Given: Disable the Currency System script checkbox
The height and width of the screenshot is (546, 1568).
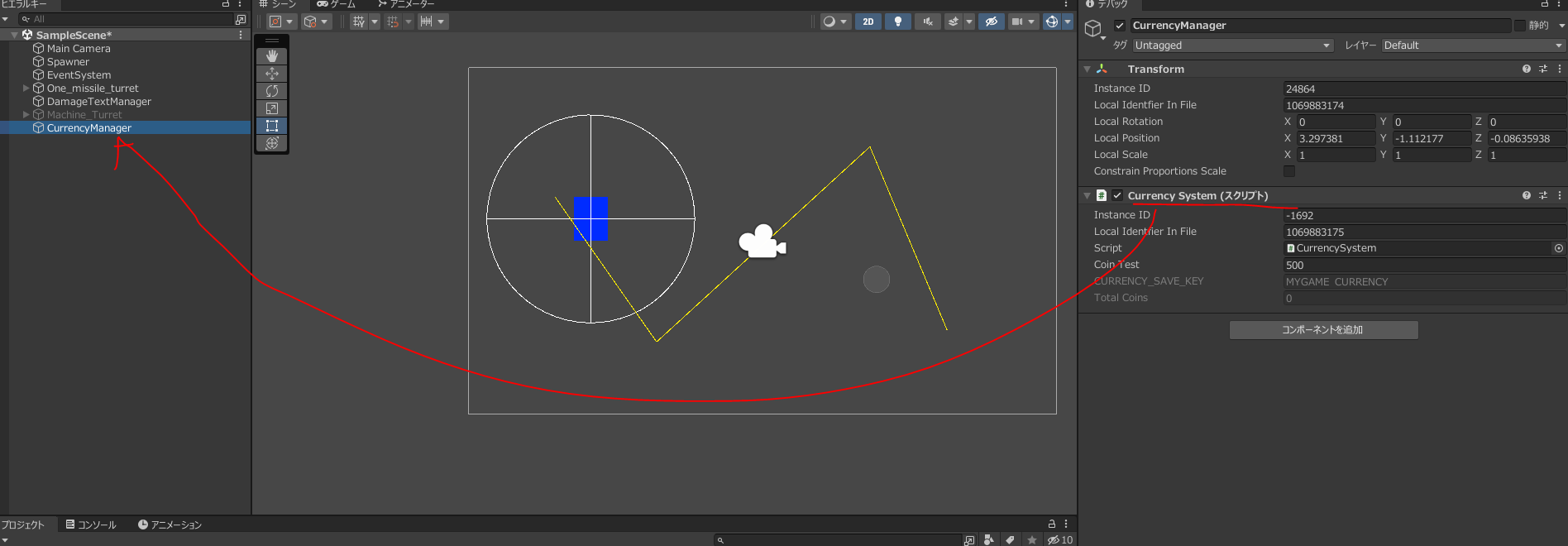Looking at the screenshot, I should 1117,195.
